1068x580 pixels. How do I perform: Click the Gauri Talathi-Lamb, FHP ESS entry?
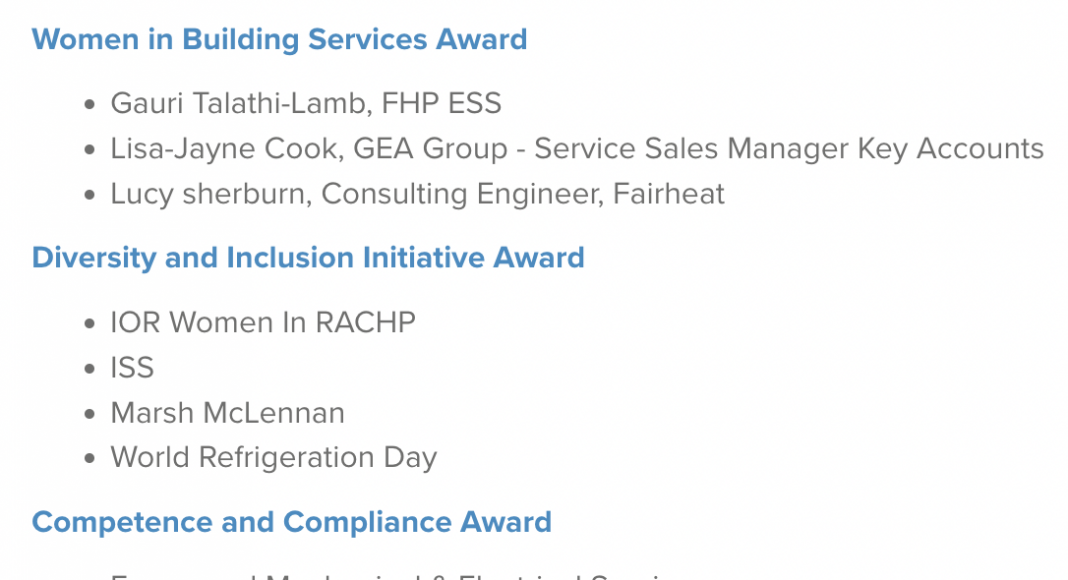point(306,103)
